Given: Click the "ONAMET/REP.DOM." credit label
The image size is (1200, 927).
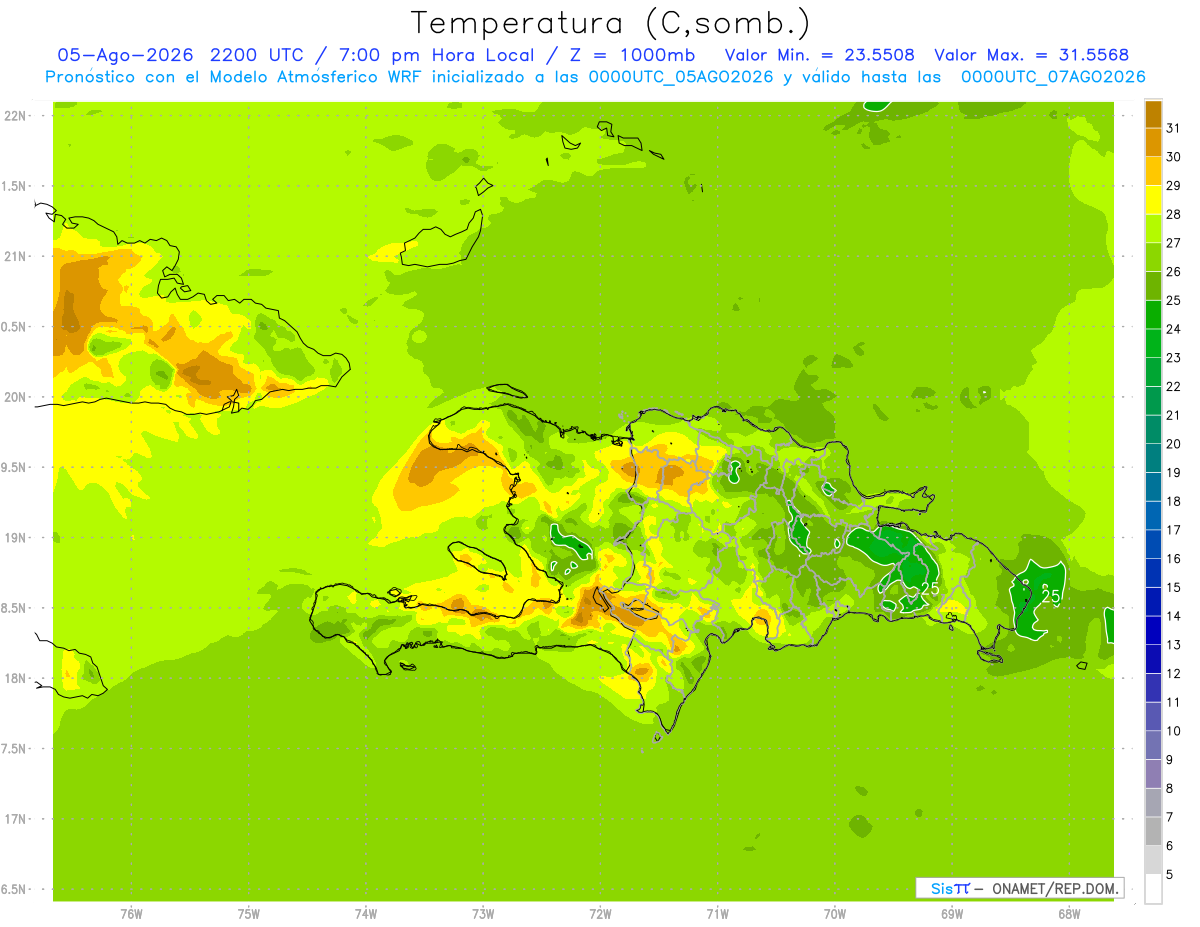Looking at the screenshot, I should coord(1054,888).
